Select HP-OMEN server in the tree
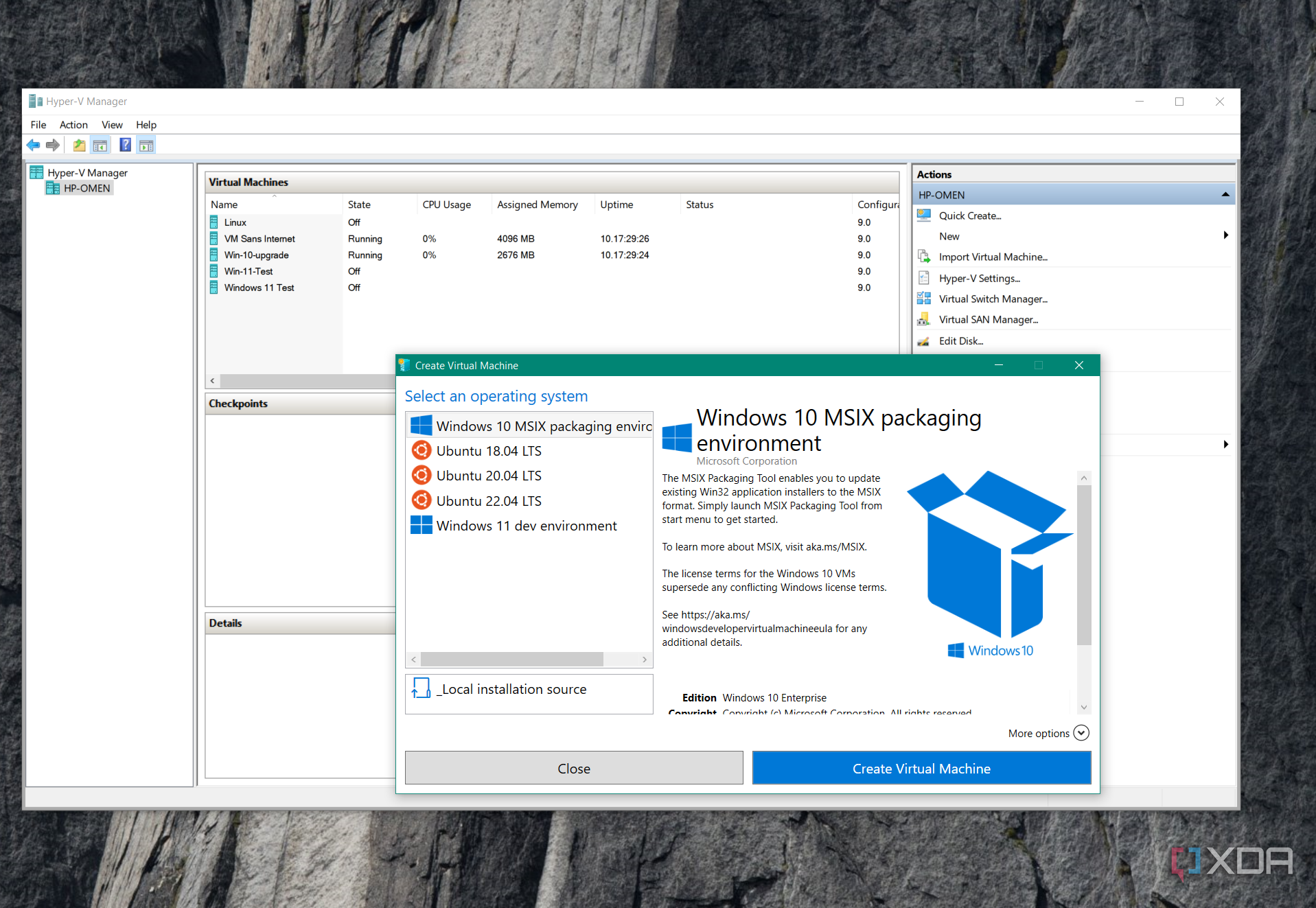The width and height of the screenshot is (1316, 908). (86, 189)
